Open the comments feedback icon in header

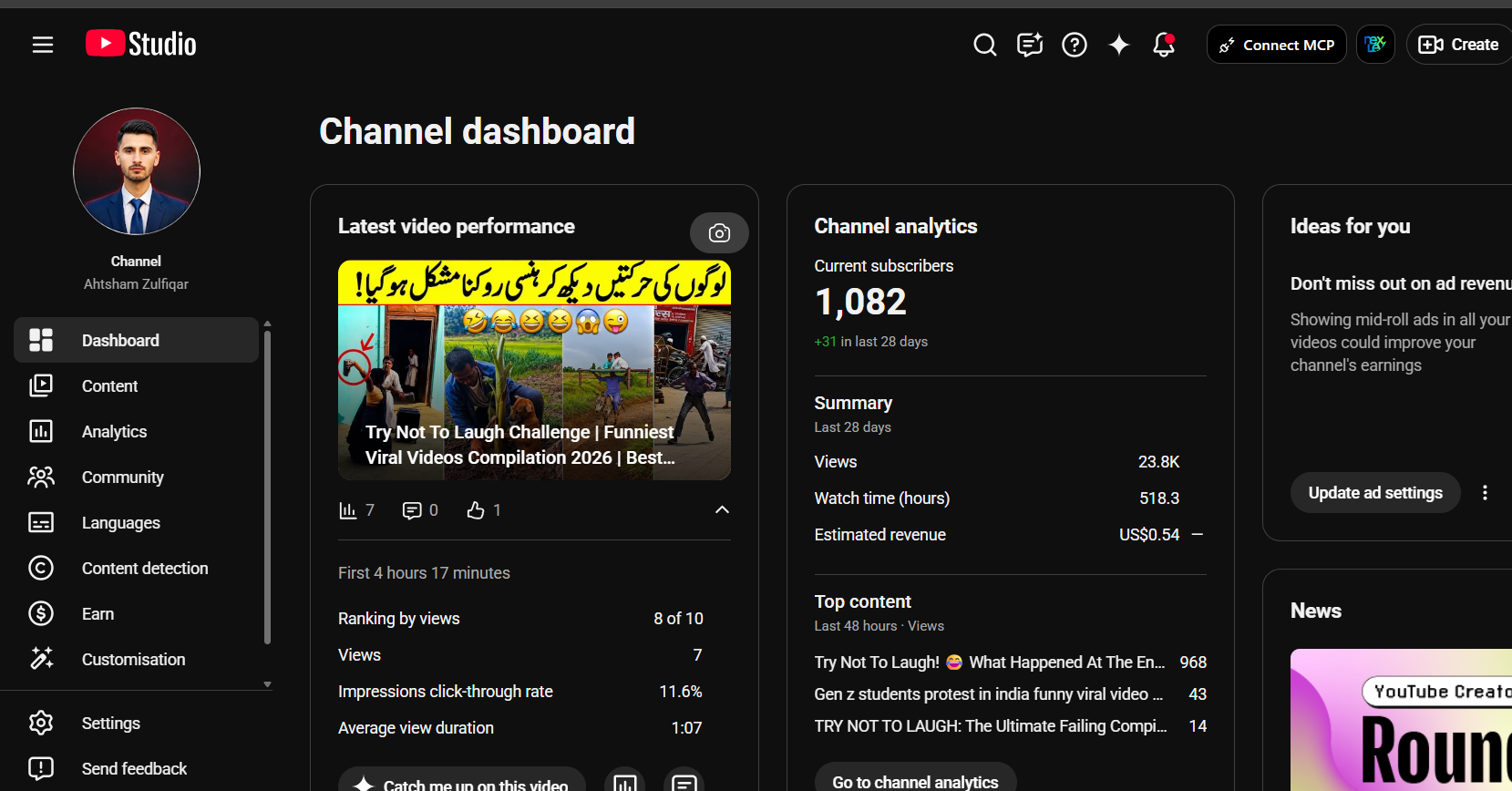[x=1030, y=45]
